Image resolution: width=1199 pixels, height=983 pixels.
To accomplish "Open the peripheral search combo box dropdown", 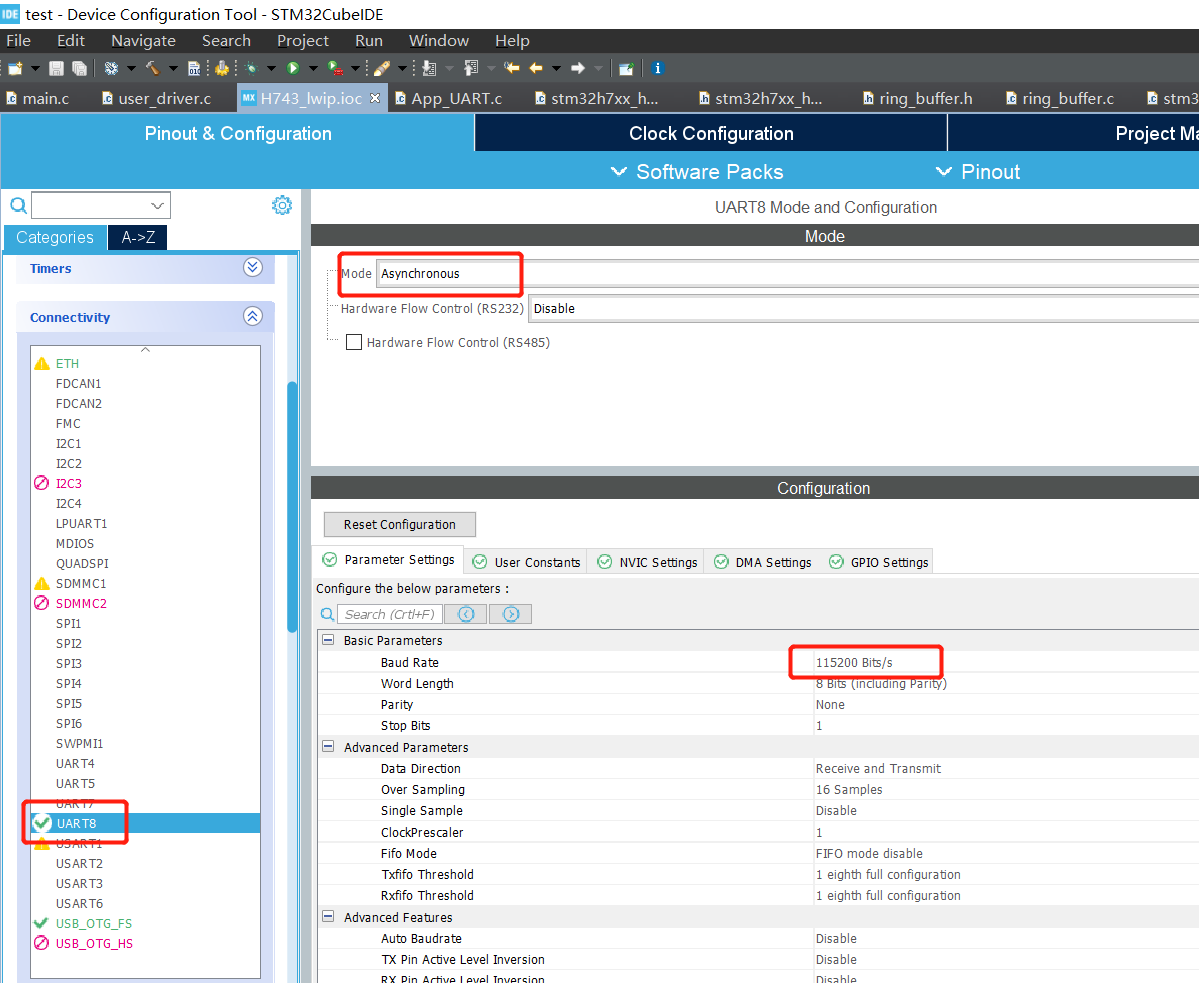I will (x=157, y=206).
